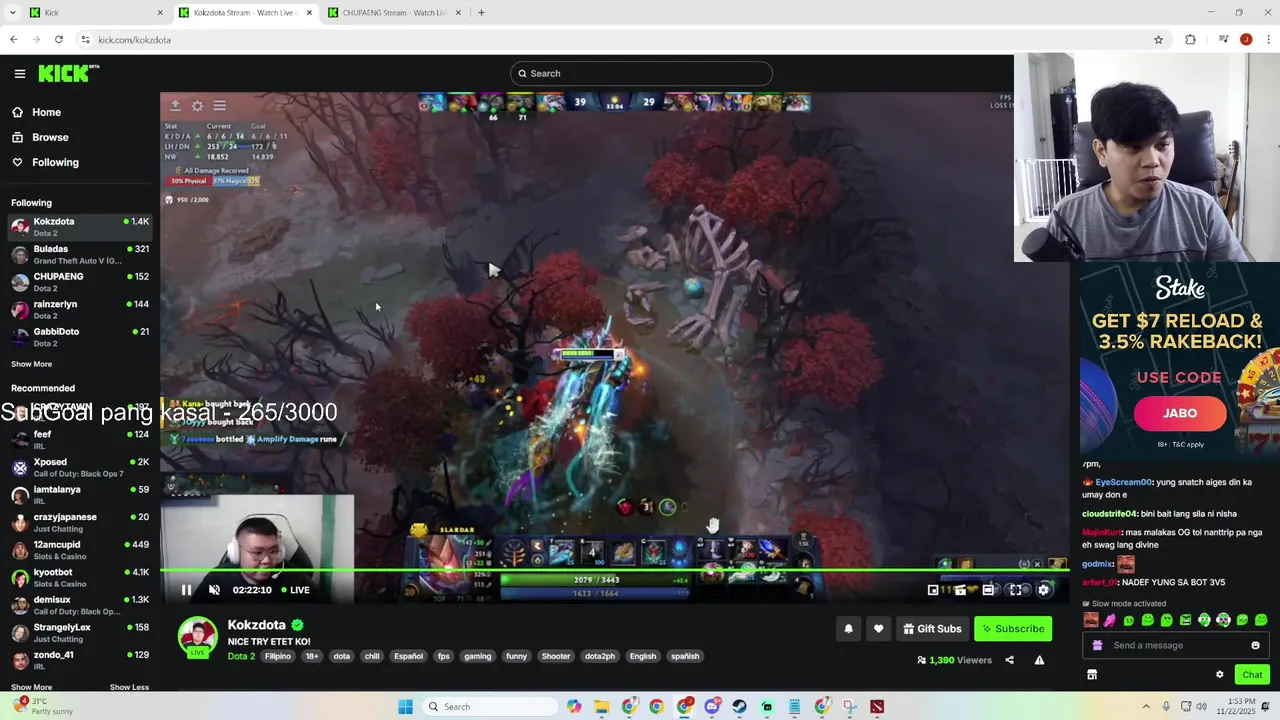Click the taskbar Search box
The image size is (1280, 720).
tap(489, 707)
